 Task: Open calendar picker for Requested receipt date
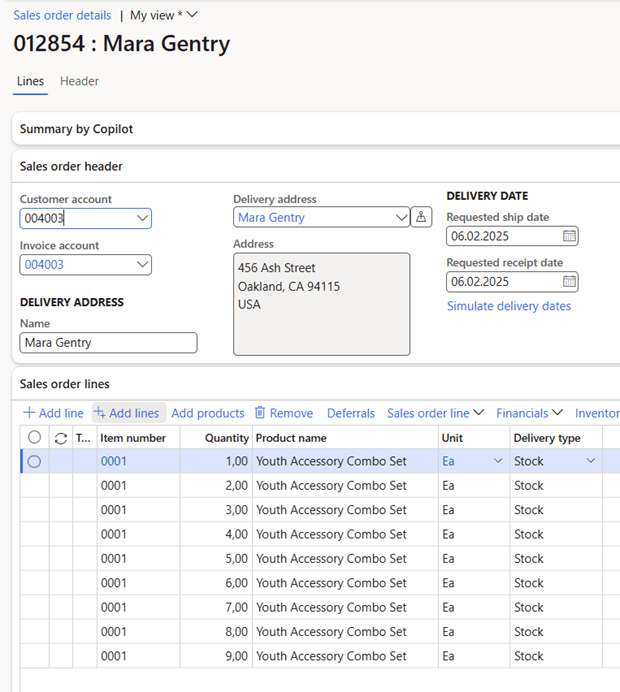pos(569,282)
